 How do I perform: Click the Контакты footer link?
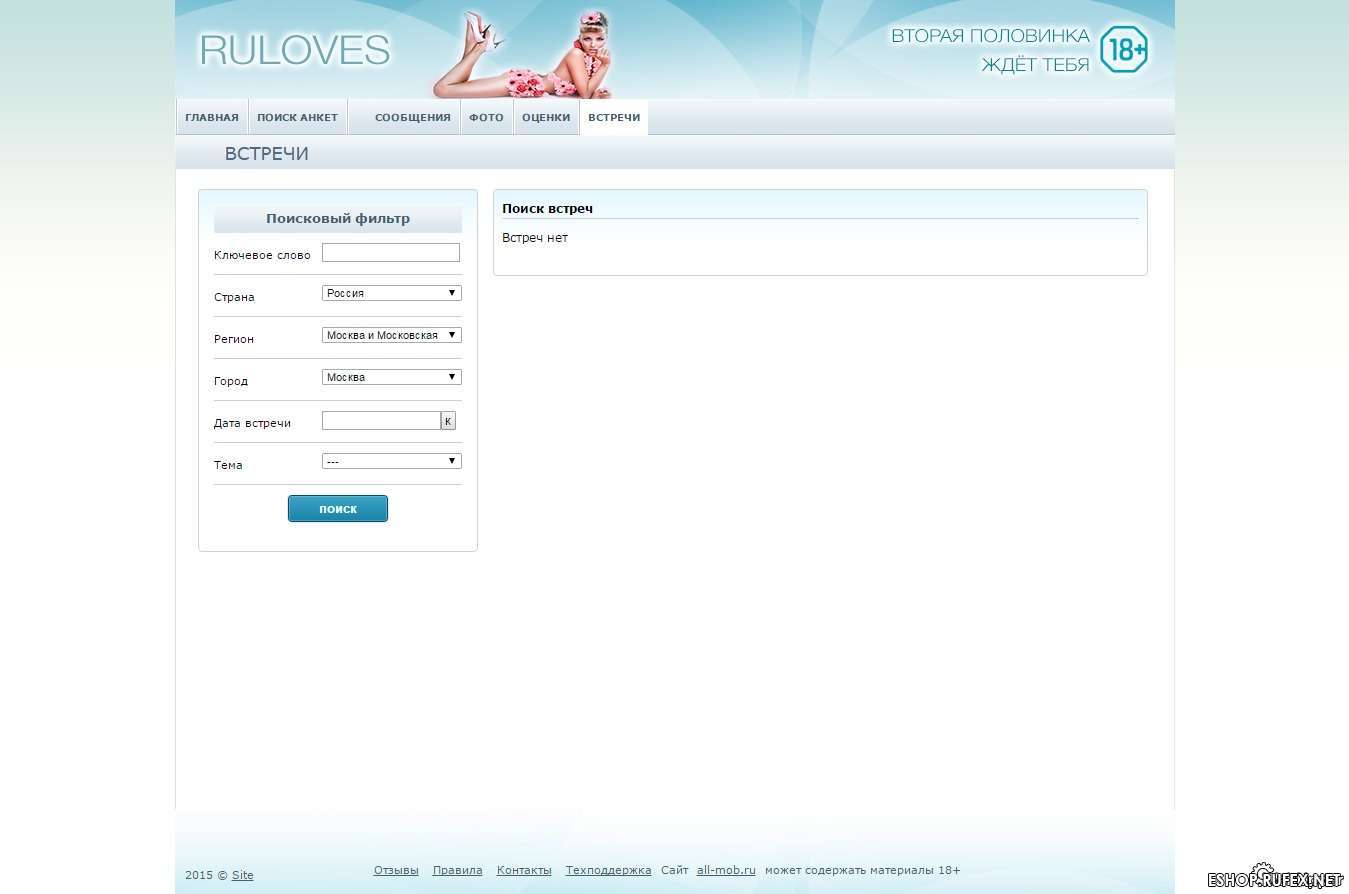[524, 871]
